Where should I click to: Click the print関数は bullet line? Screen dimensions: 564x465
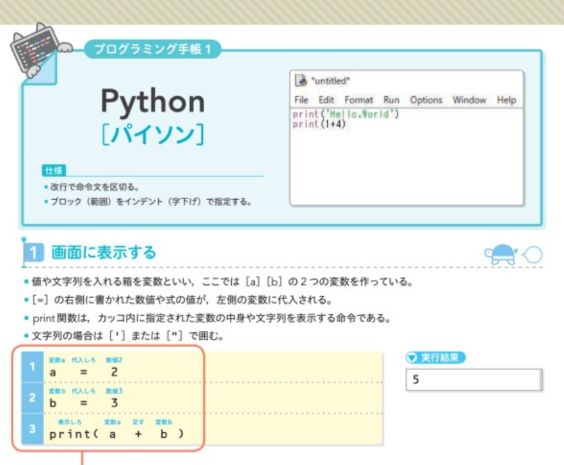pyautogui.click(x=208, y=318)
